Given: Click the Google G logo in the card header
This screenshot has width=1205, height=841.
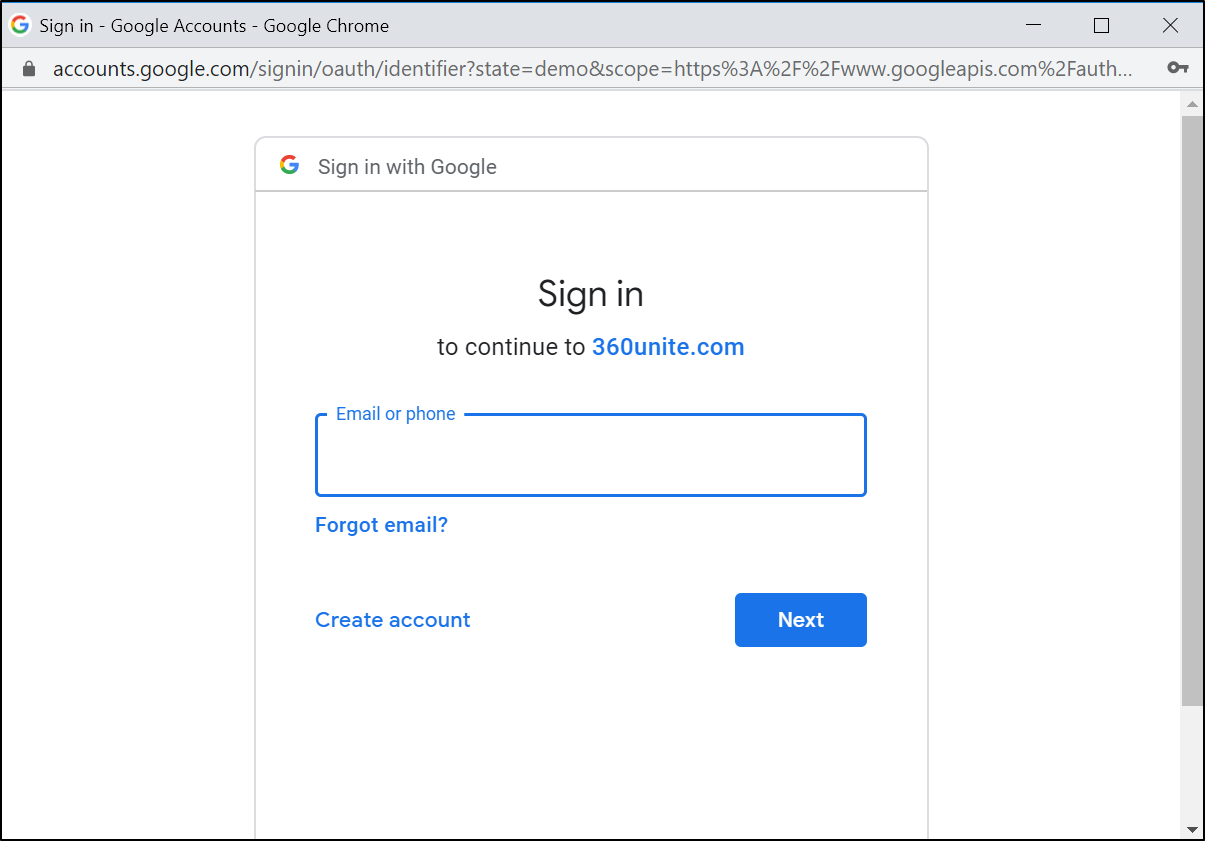Looking at the screenshot, I should 290,166.
